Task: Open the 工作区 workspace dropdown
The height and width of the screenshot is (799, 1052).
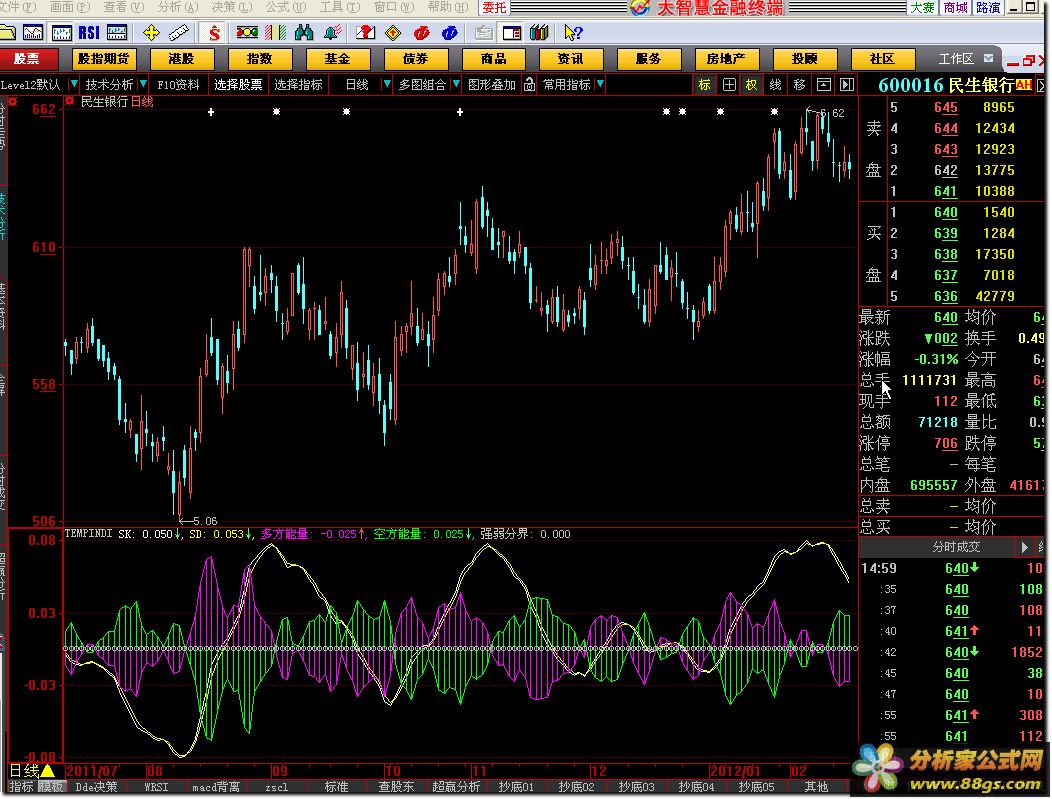Action: point(988,58)
